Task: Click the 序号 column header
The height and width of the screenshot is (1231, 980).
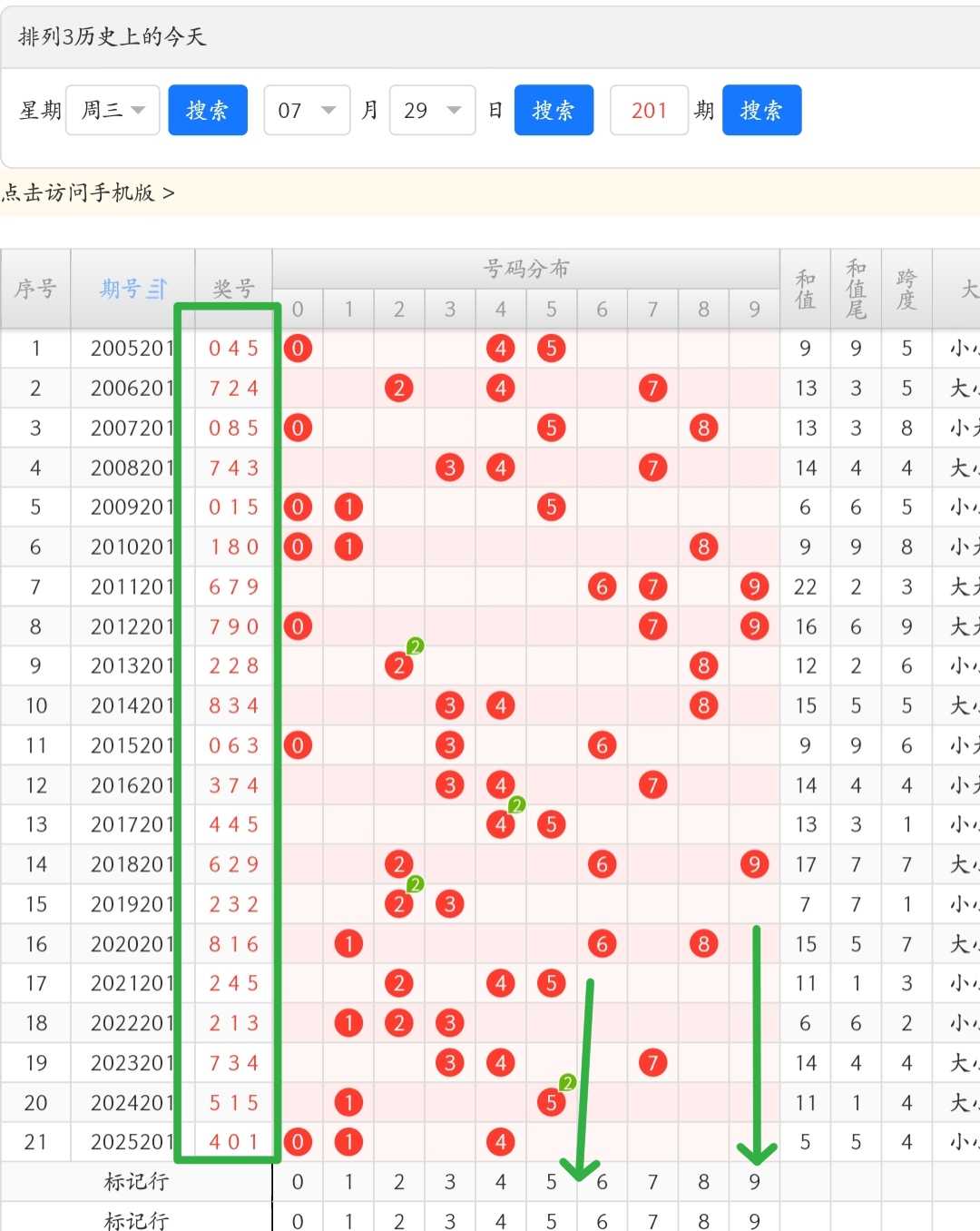Action: tap(35, 289)
